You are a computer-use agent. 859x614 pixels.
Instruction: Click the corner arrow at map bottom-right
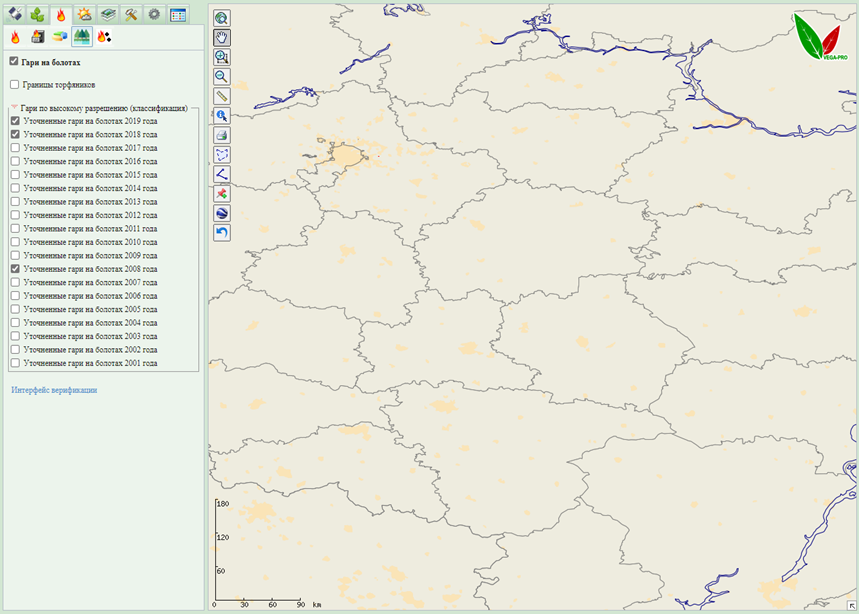tap(851, 605)
